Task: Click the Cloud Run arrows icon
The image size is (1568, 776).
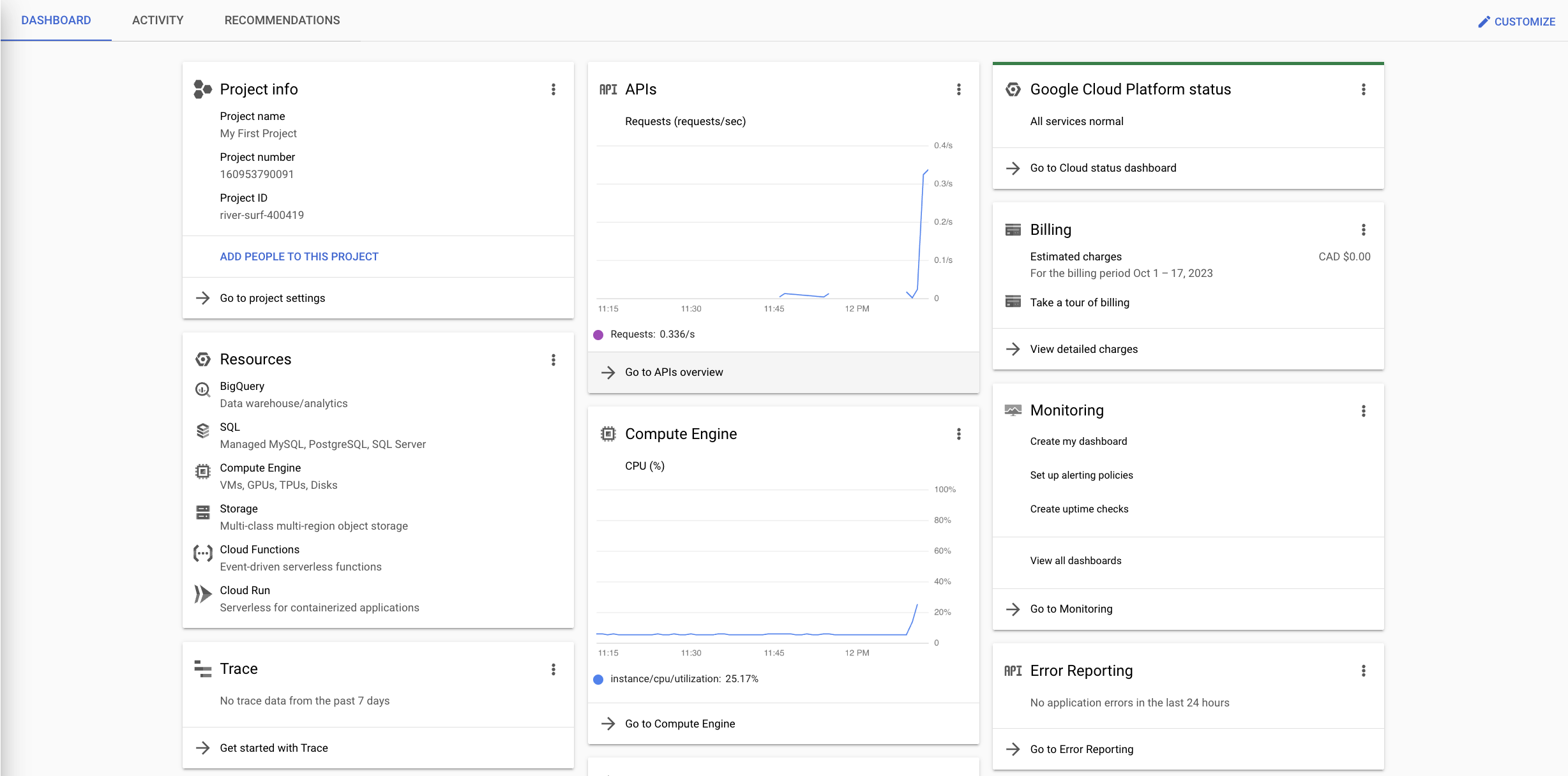Action: tap(202, 594)
